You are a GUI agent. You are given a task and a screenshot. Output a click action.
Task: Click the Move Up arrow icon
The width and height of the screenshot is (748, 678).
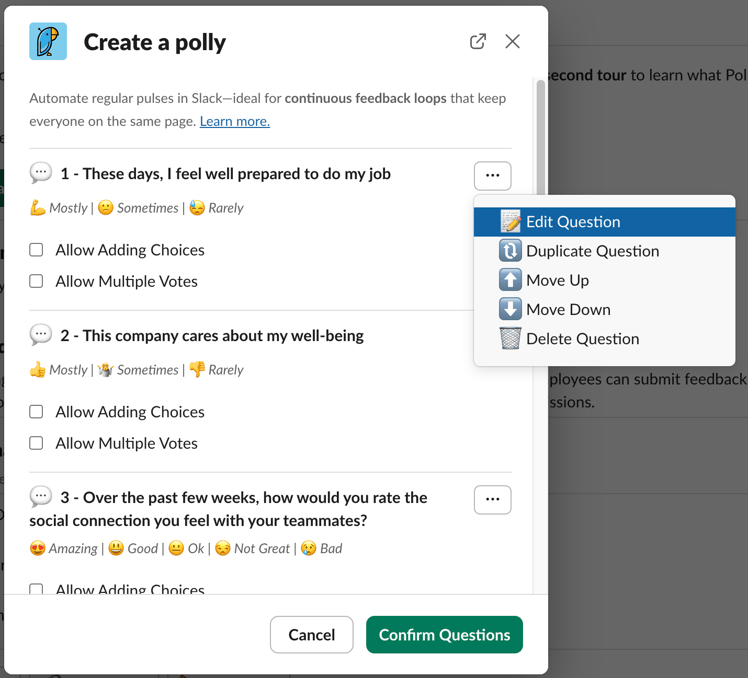(510, 280)
